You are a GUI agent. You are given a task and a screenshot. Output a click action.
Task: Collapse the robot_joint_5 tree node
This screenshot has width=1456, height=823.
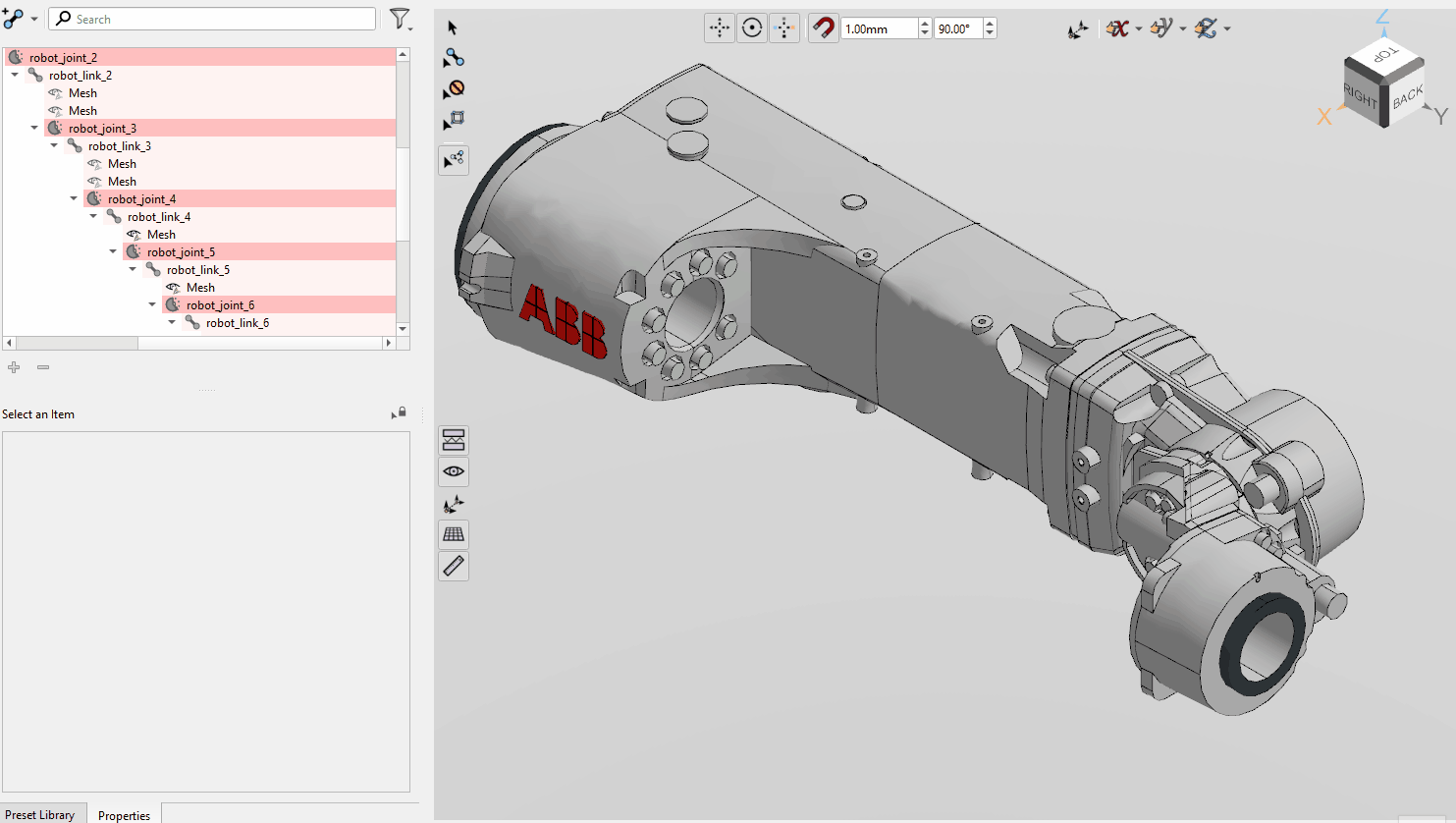click(113, 251)
